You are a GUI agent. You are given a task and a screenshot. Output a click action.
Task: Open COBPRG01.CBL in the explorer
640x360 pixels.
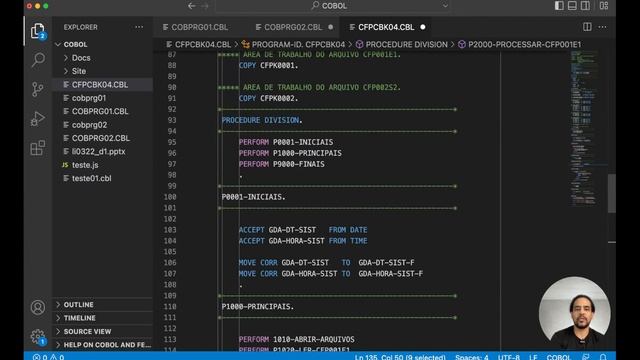100,111
